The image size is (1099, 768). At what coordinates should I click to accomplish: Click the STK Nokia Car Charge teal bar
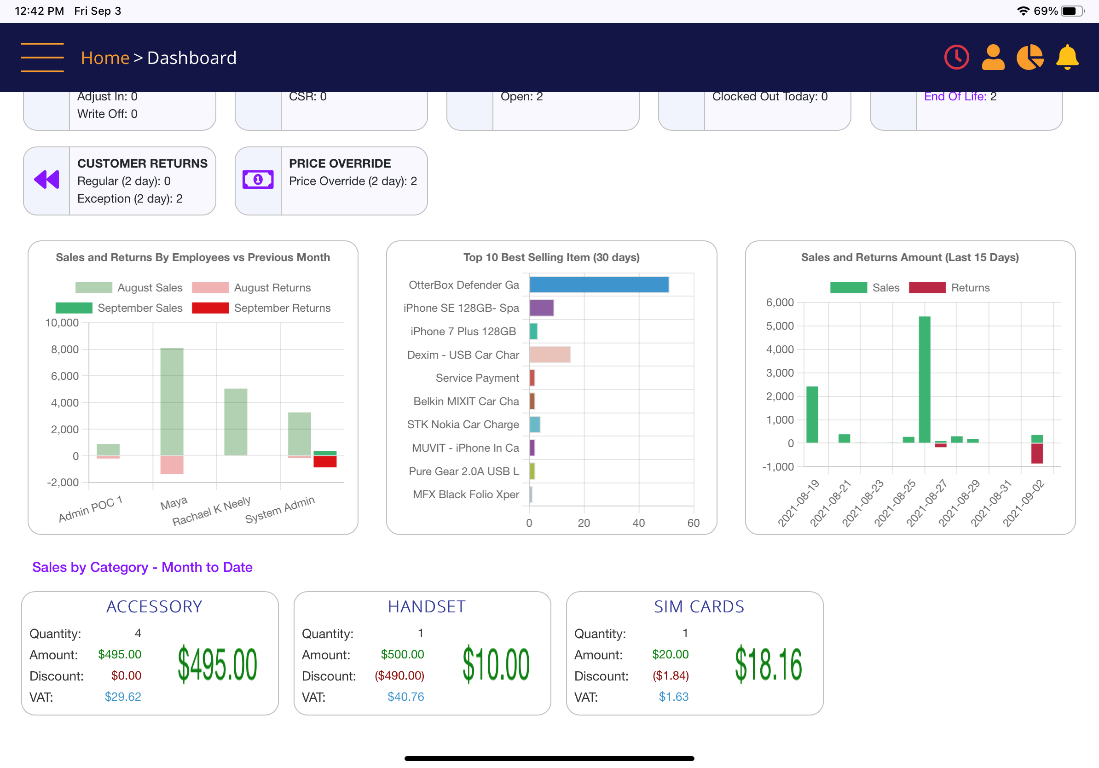(x=535, y=424)
